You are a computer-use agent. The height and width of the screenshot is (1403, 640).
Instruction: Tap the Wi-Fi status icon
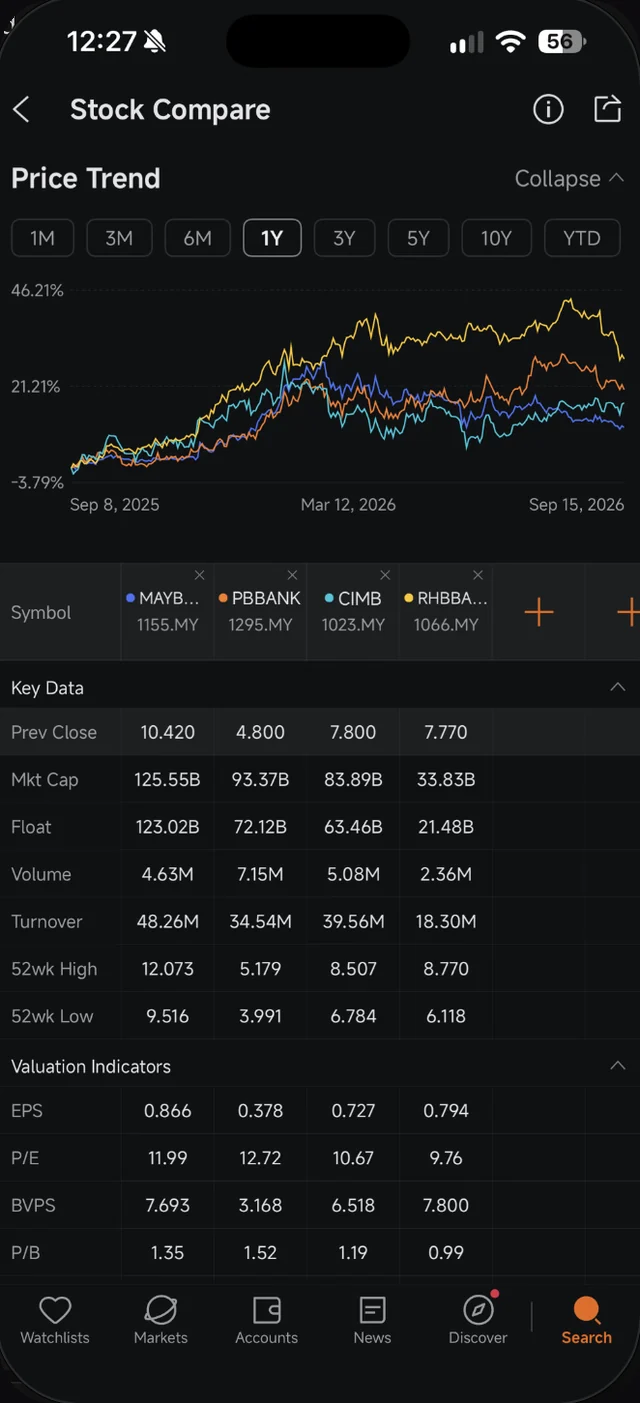(510, 41)
